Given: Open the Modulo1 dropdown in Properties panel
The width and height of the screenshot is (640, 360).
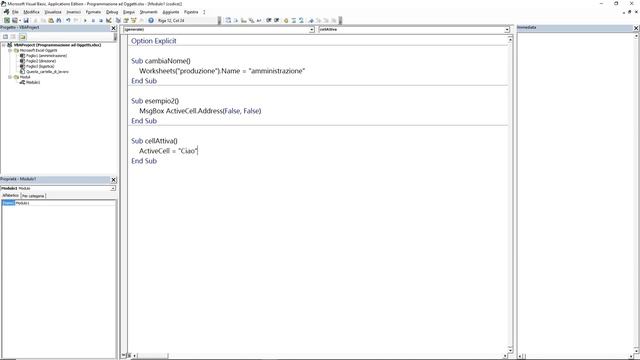Looking at the screenshot, I should tap(113, 188).
